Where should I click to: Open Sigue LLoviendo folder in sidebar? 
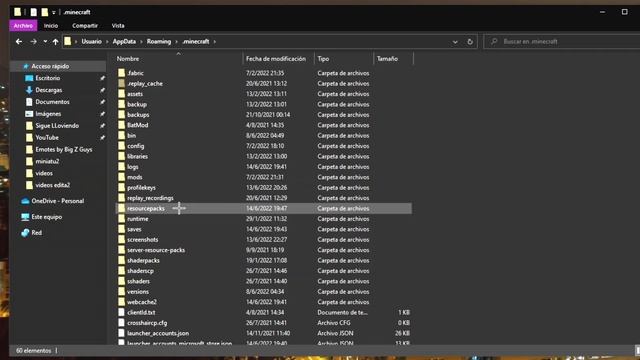[57, 126]
